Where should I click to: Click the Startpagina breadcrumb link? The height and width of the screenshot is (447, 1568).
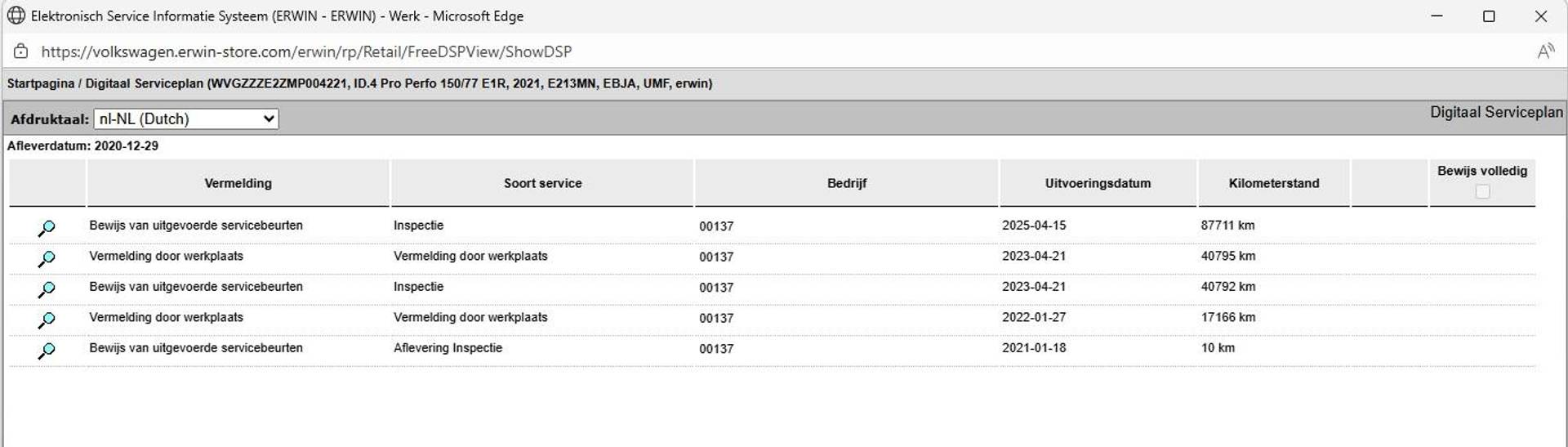40,83
